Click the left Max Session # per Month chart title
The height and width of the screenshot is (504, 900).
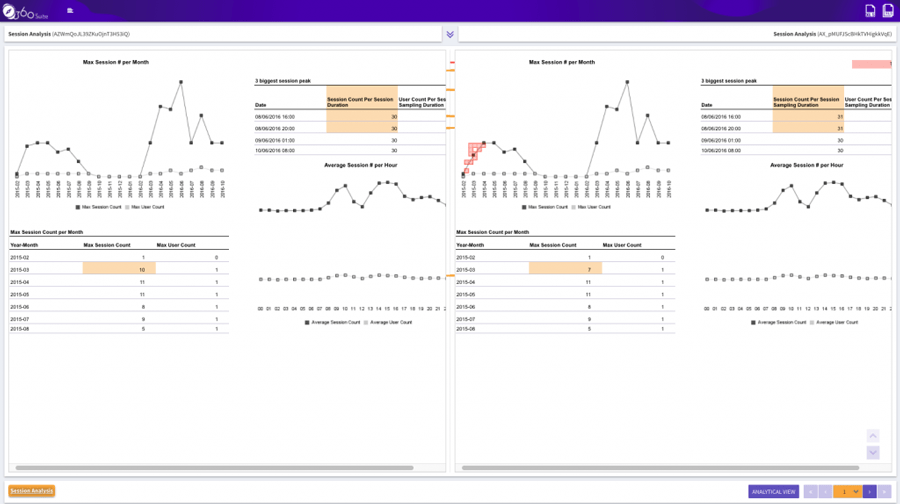116,62
